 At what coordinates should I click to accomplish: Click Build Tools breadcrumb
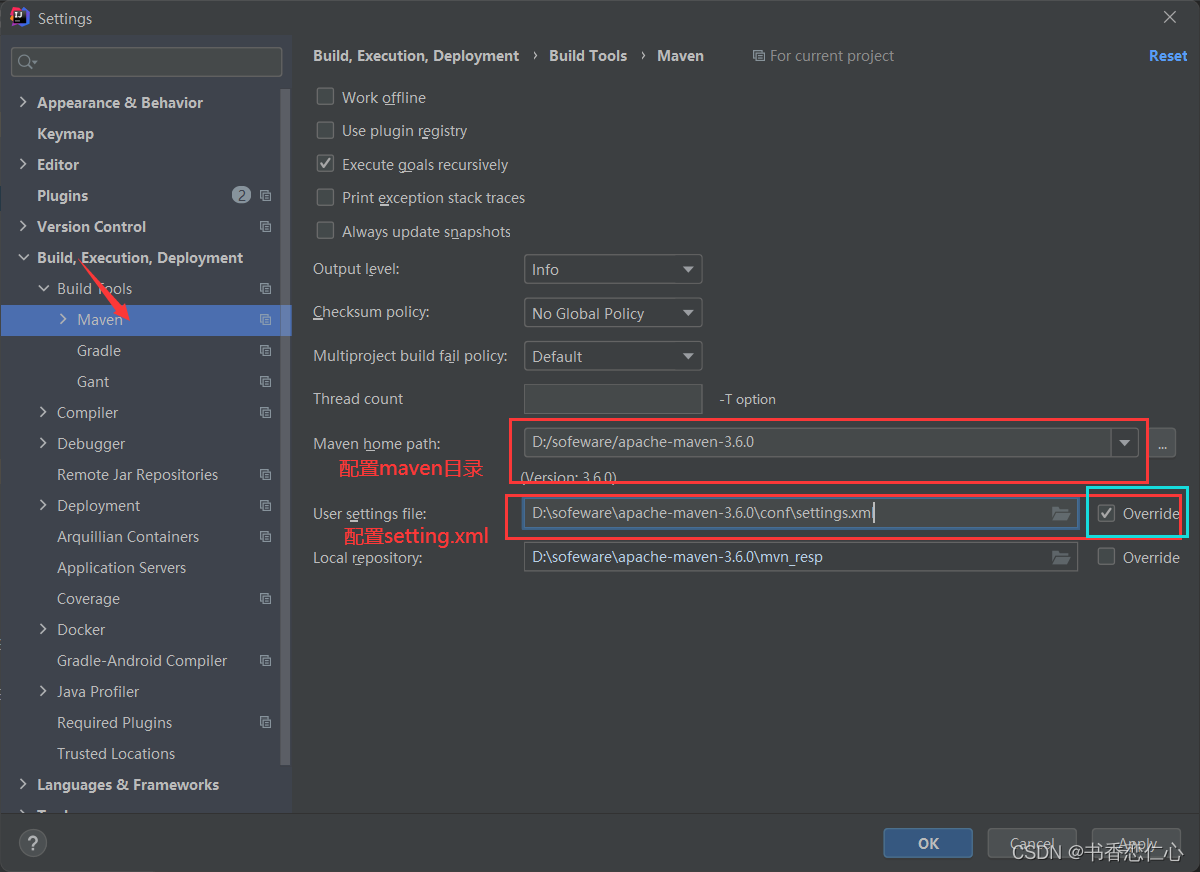(x=588, y=56)
